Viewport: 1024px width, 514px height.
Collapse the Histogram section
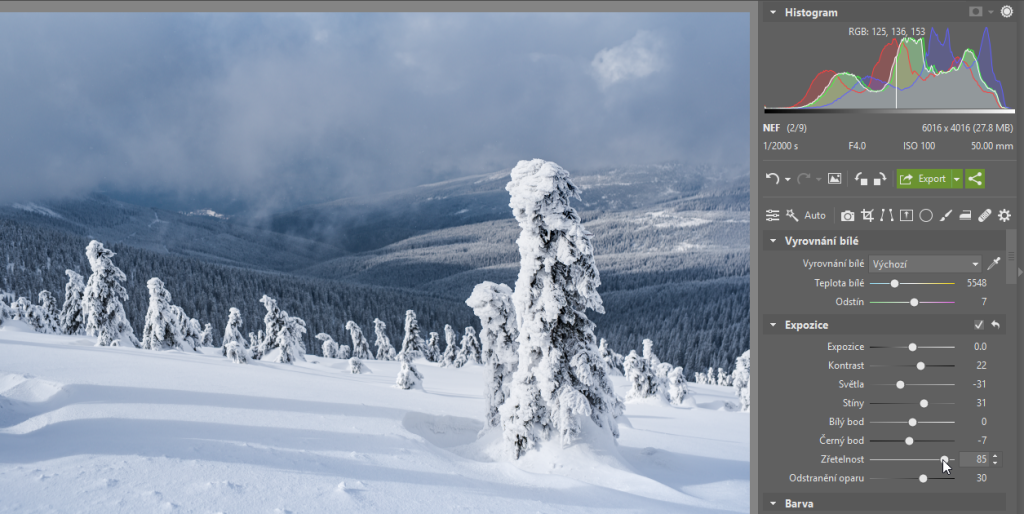point(773,12)
